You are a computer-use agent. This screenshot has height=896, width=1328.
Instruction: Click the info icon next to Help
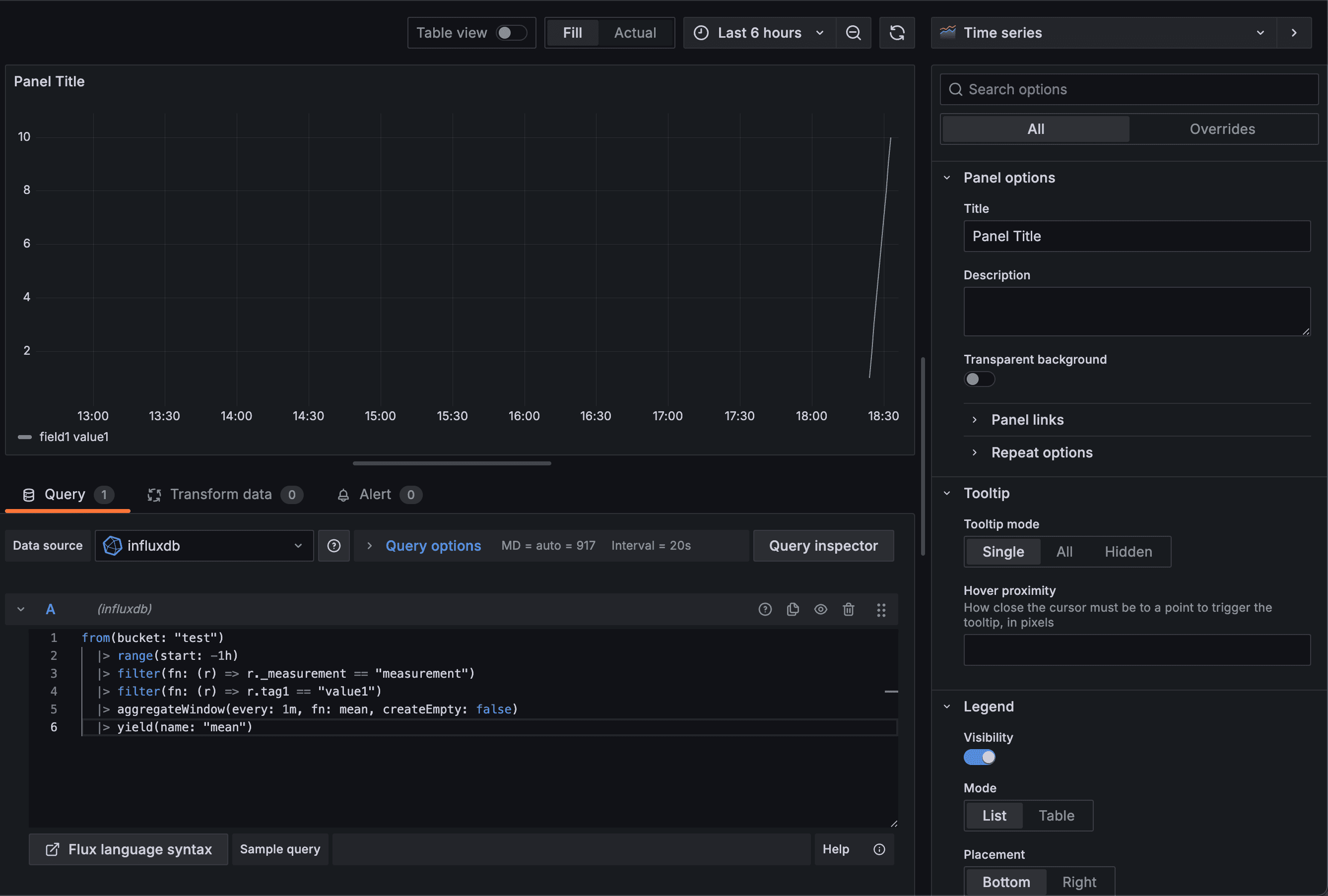tap(879, 849)
